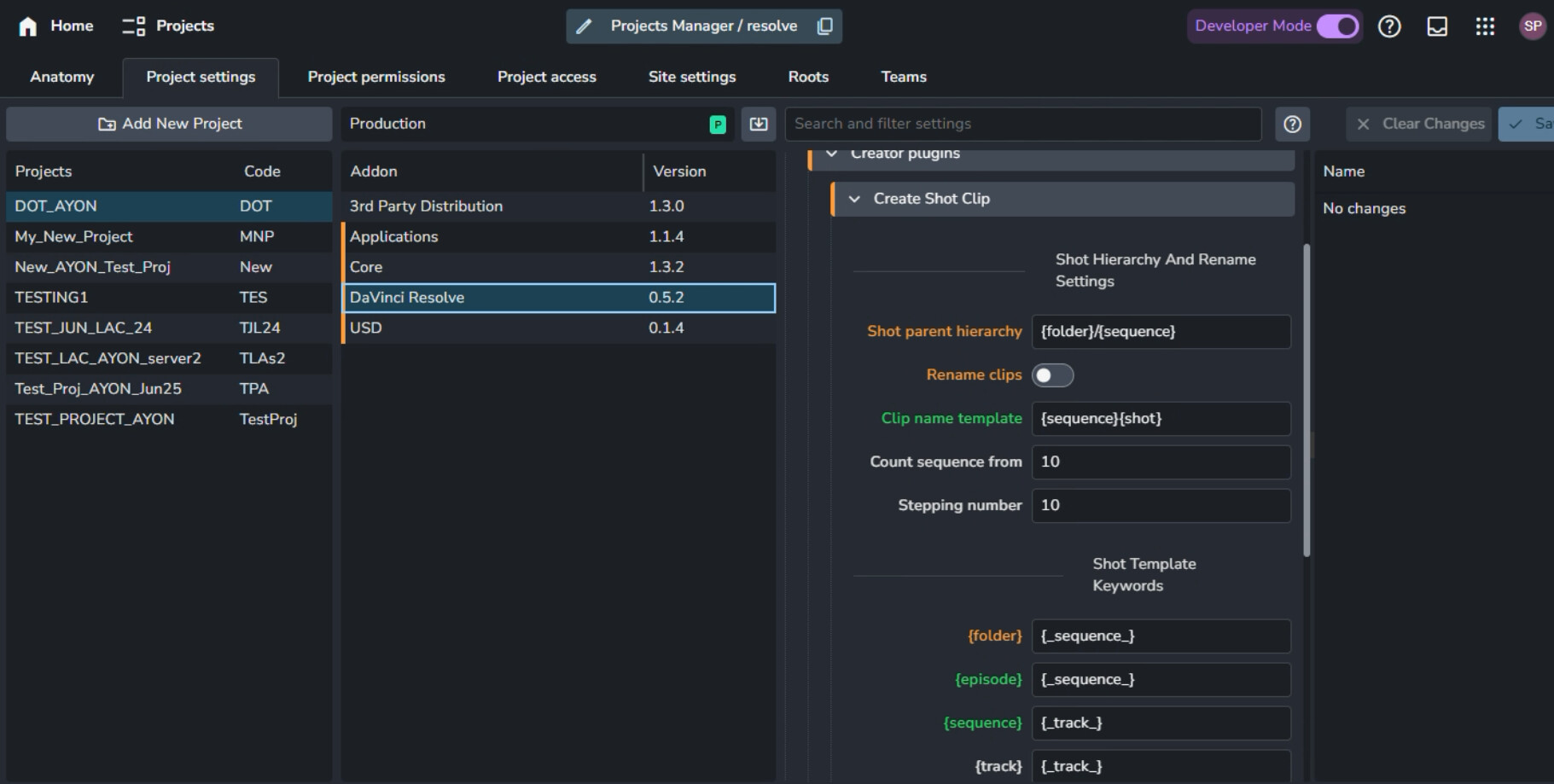Screen dimensions: 1554x784
Task: Open the app grid menu icon
Action: (x=1485, y=26)
